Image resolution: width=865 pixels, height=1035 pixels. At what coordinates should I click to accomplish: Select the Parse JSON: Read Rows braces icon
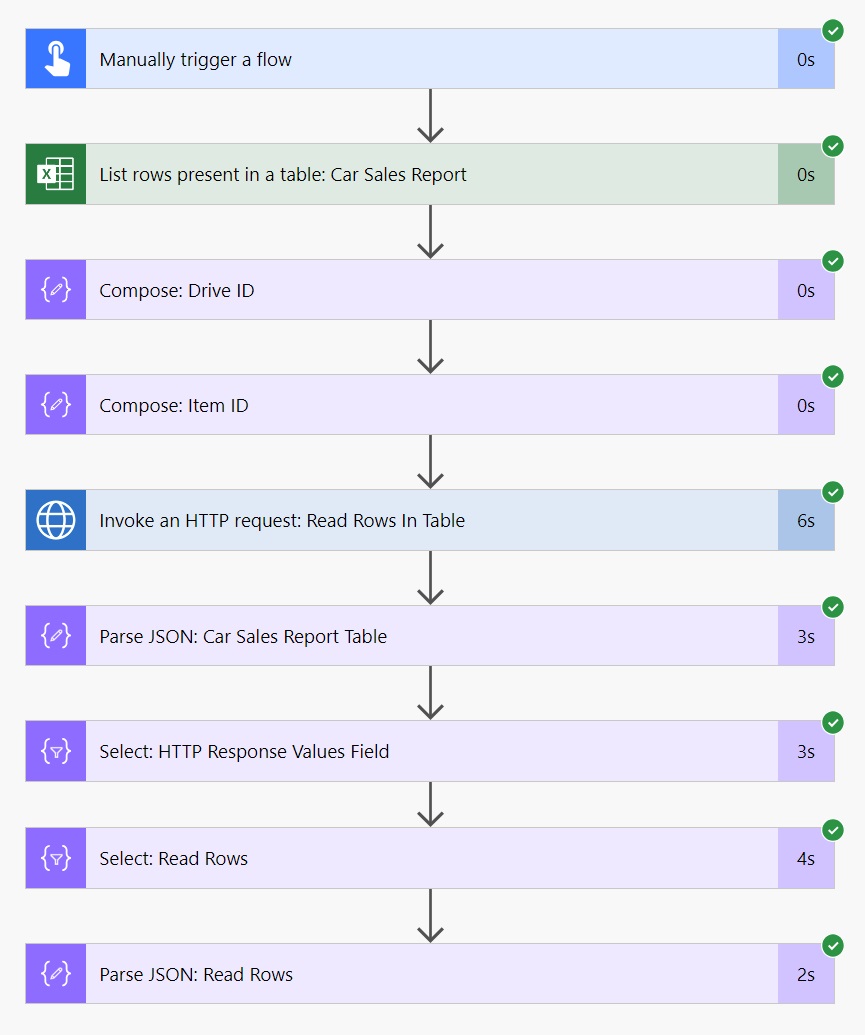pyautogui.click(x=56, y=974)
